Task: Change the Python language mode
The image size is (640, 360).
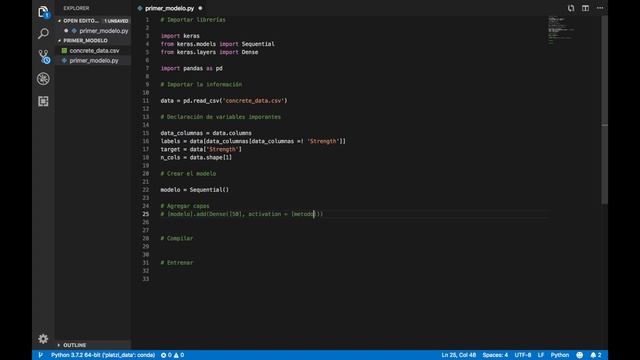Action: click(560, 355)
